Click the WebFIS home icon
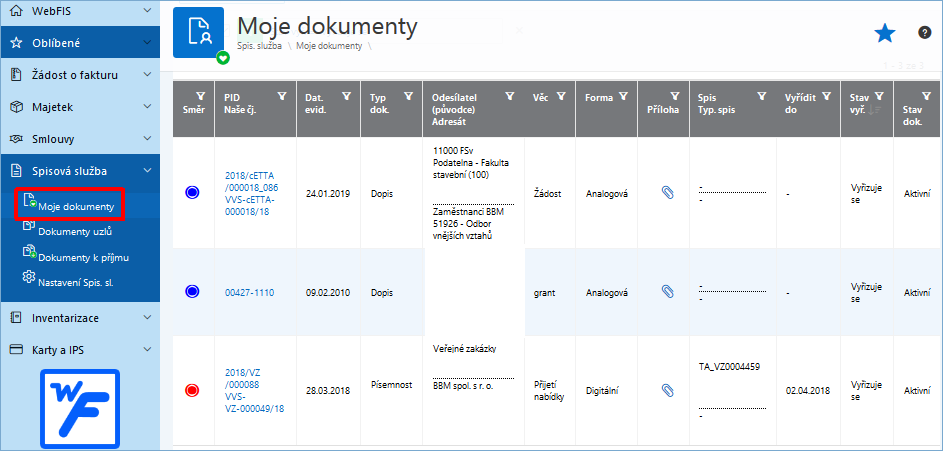Image resolution: width=943 pixels, height=451 pixels. coord(17,10)
